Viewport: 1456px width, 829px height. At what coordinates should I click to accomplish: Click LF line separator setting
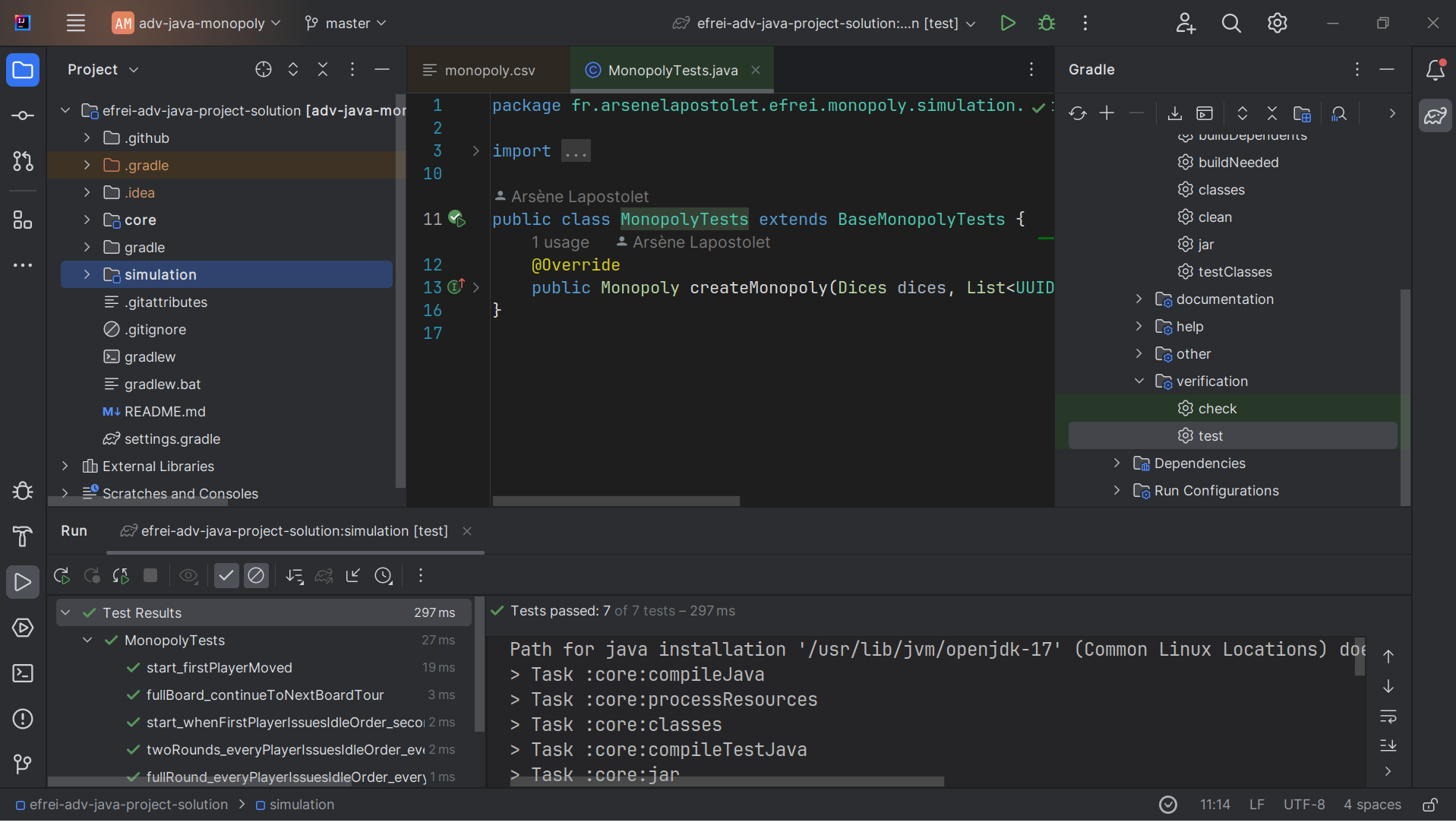pos(1257,805)
